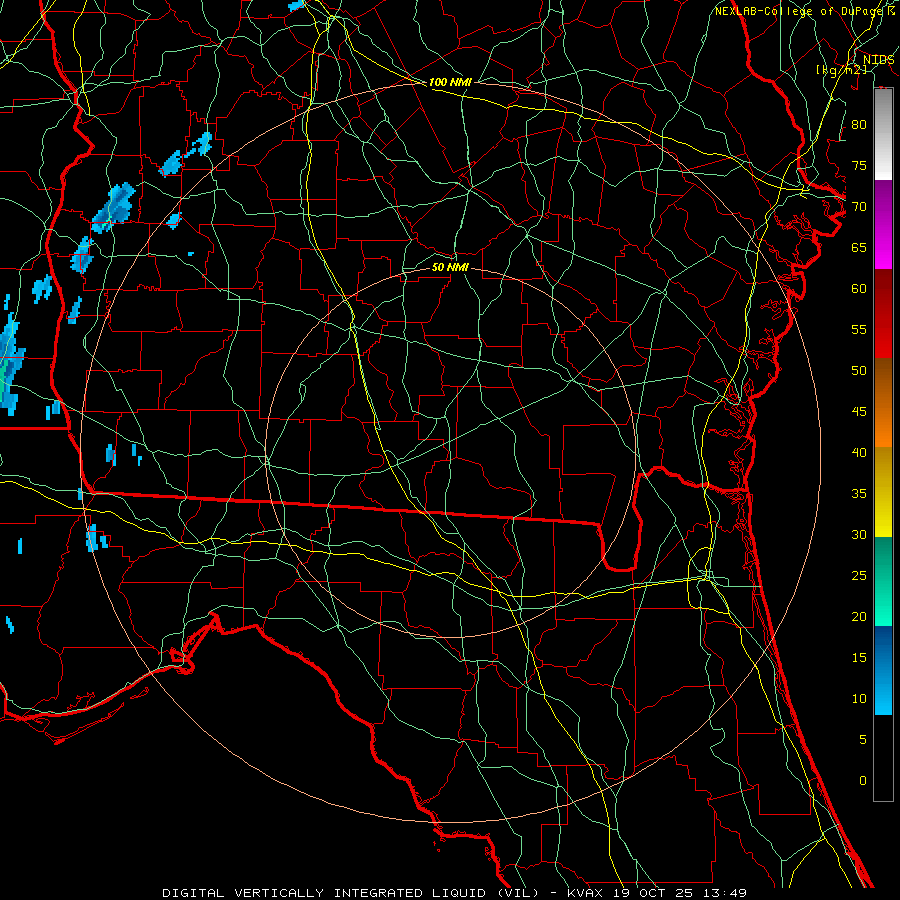Select the [kg/m2] units label

pos(842,70)
